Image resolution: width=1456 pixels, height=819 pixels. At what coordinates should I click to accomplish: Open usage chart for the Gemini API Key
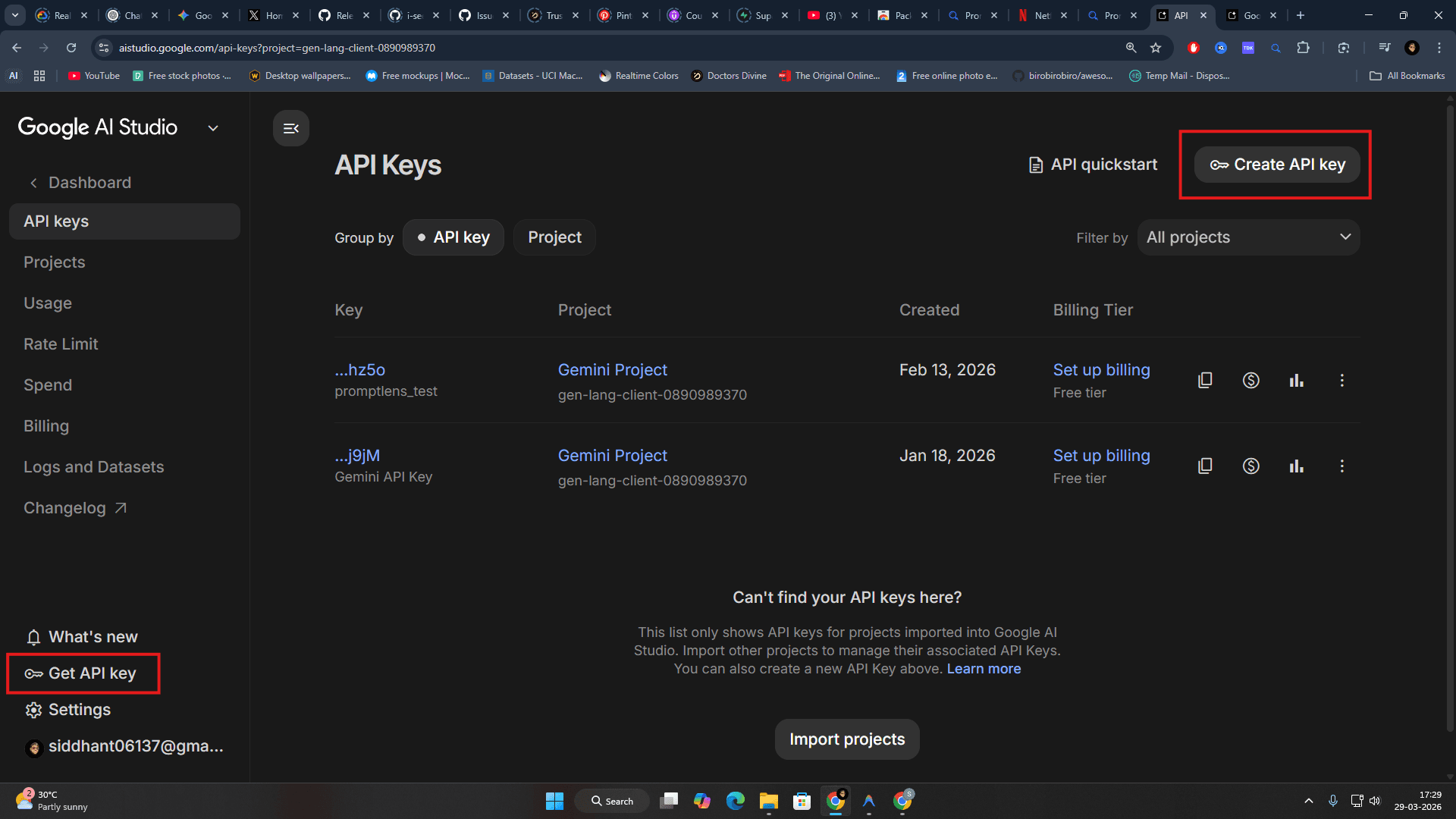coord(1297,466)
